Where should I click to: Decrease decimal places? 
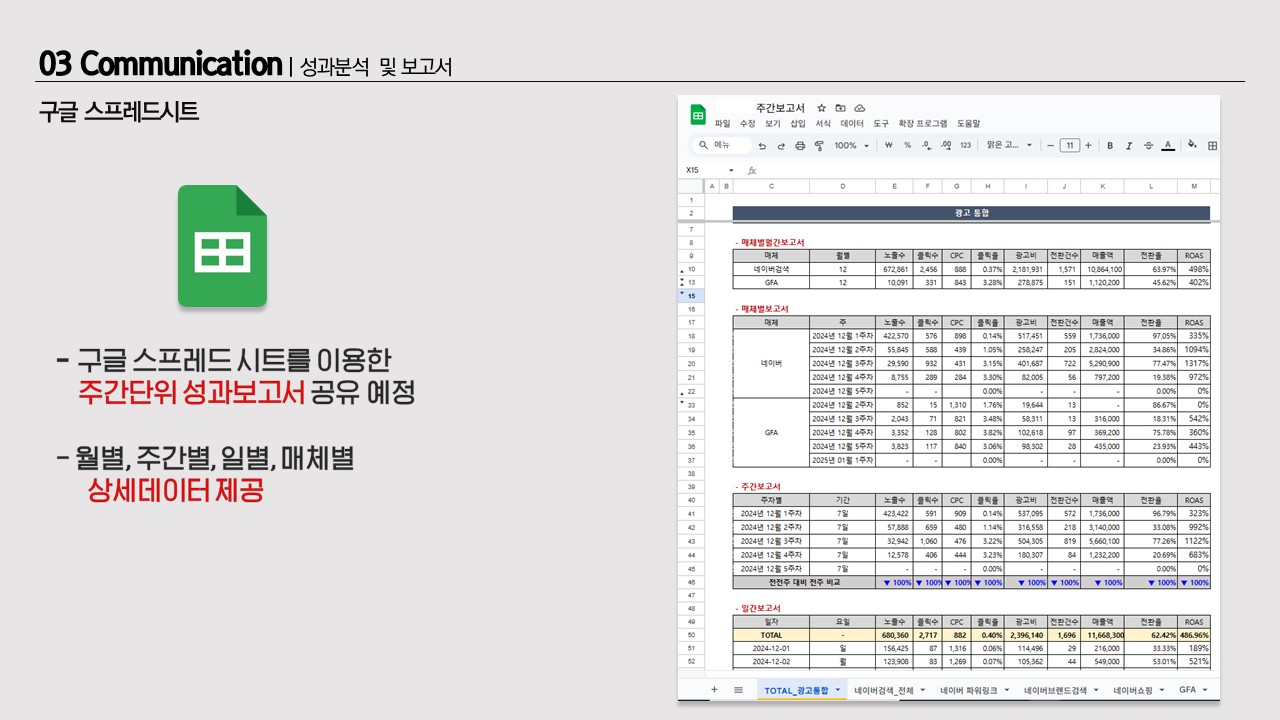tap(926, 146)
